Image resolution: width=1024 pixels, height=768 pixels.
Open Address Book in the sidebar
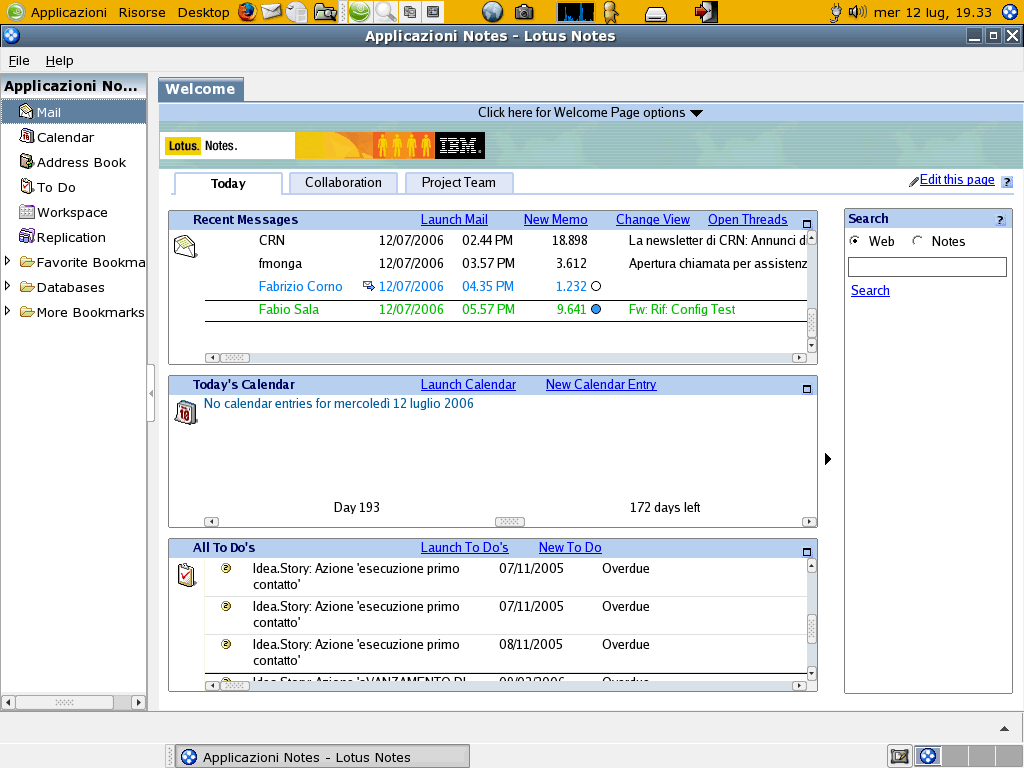point(72,162)
